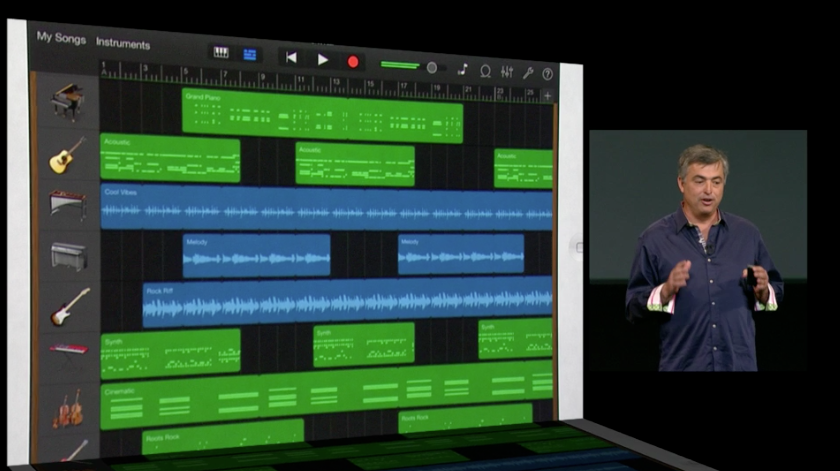Switch to the tracks view

[250, 54]
